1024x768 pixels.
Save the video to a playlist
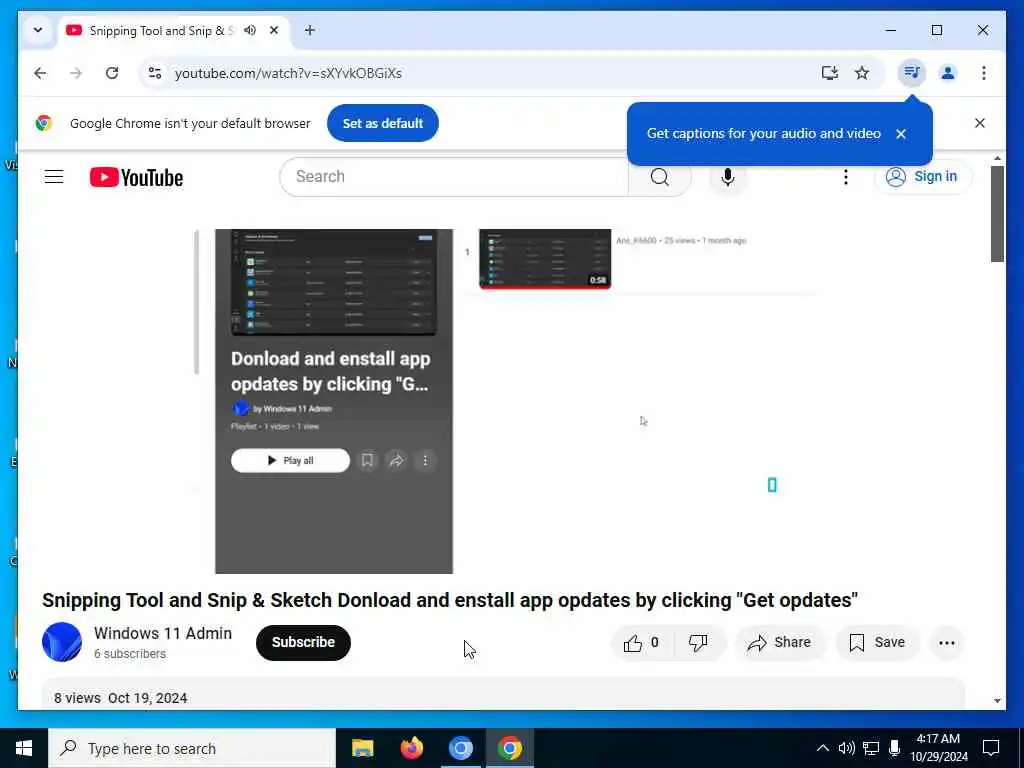[x=877, y=643]
